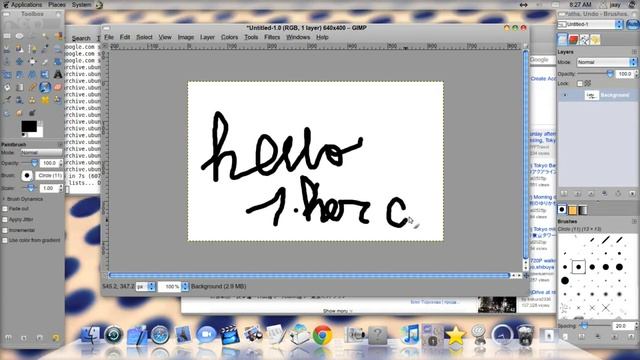Select the Ellipse Select tool

point(19,36)
